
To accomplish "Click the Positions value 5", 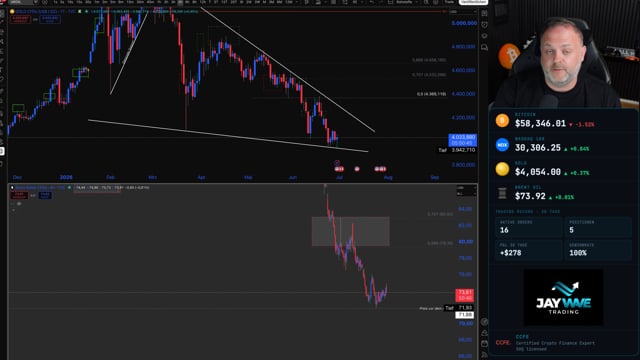I will [571, 230].
